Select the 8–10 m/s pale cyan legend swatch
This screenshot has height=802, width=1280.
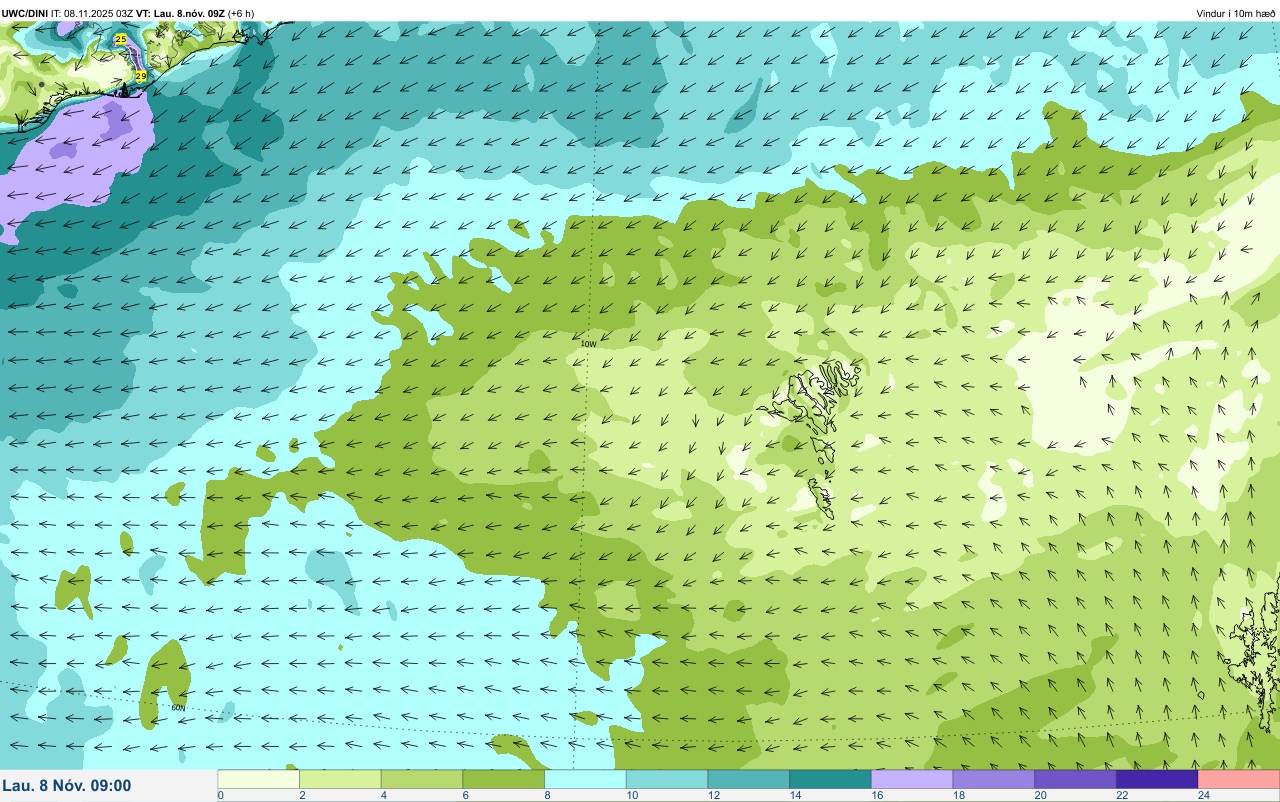pos(585,779)
